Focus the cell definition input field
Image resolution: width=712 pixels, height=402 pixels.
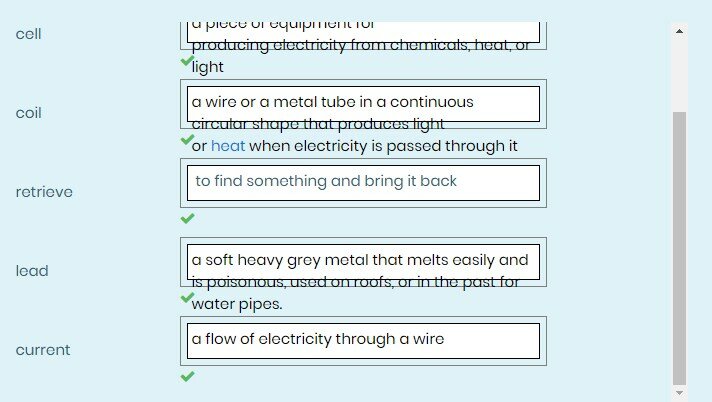point(365,31)
